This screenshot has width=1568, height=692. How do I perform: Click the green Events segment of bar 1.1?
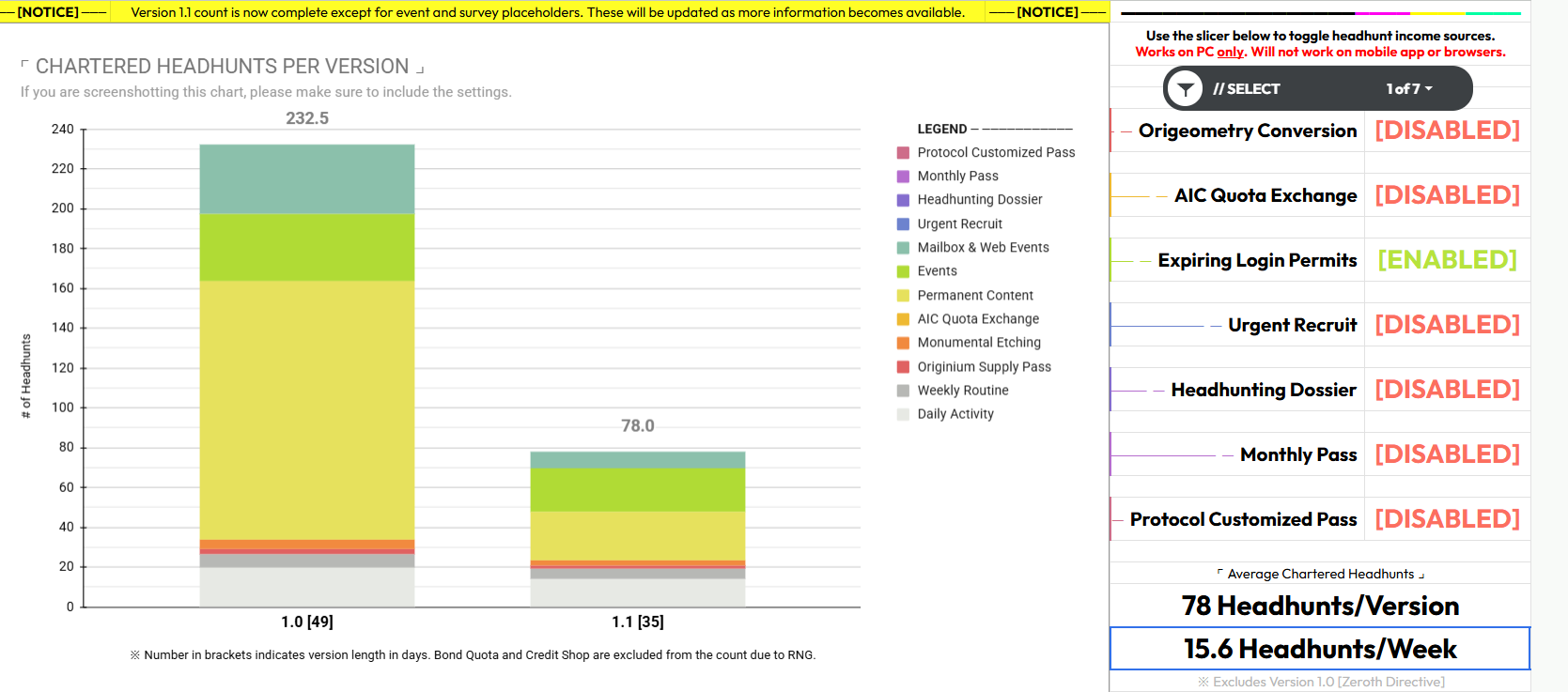point(637,489)
